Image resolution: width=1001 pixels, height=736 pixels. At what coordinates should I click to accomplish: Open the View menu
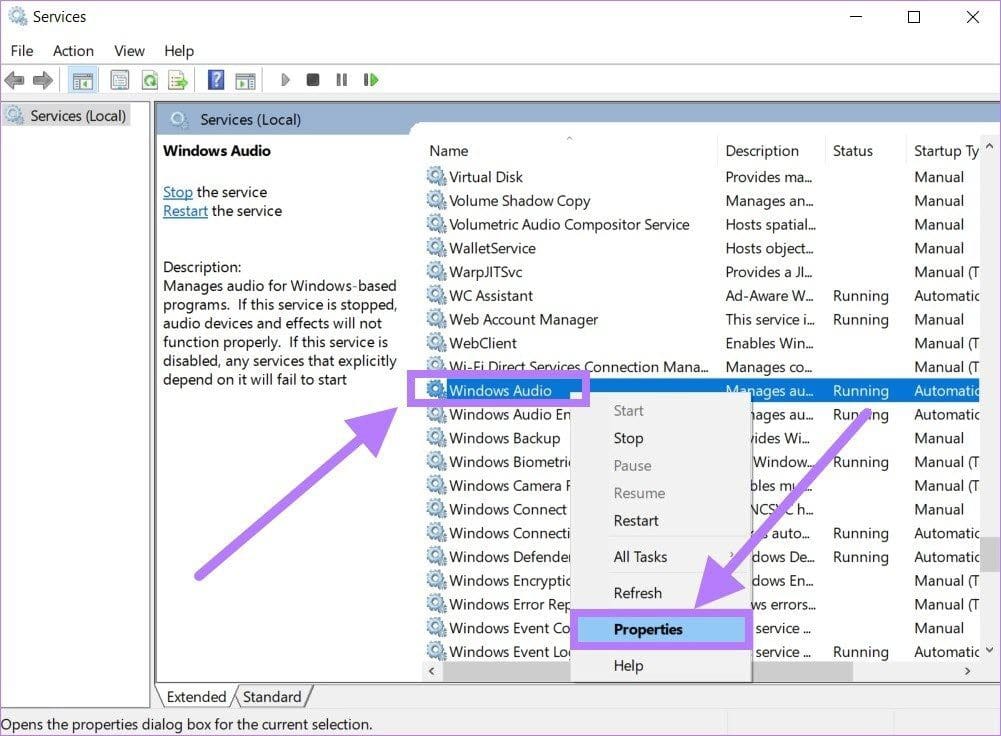pos(130,51)
